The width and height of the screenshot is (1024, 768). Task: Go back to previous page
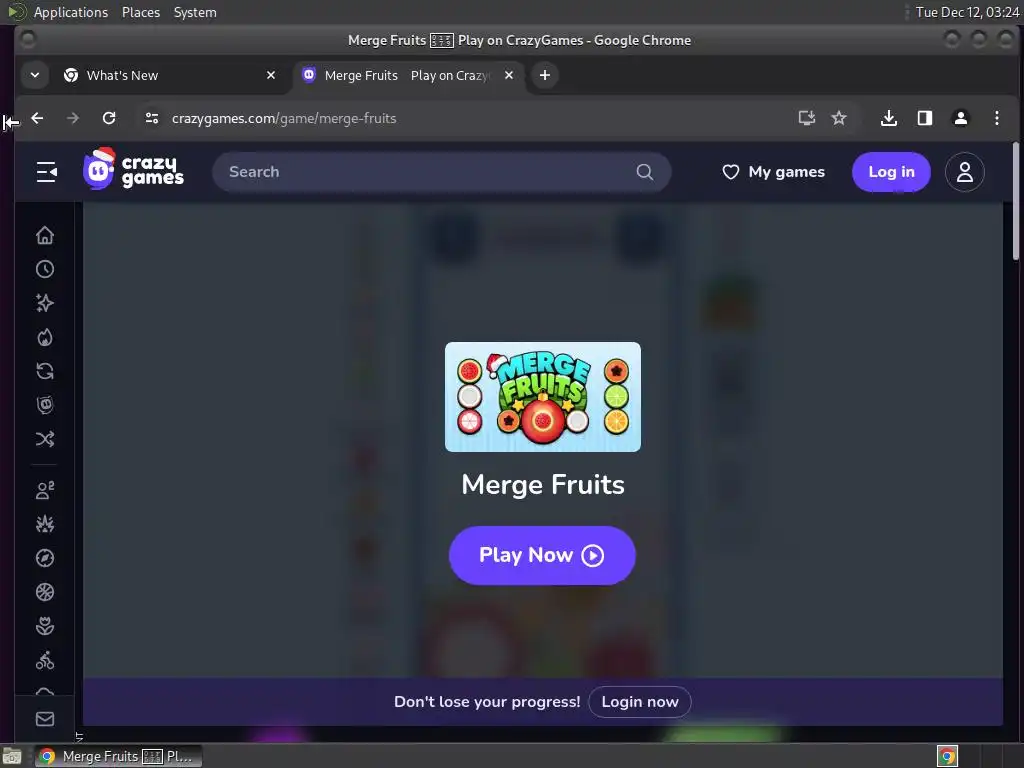point(37,118)
